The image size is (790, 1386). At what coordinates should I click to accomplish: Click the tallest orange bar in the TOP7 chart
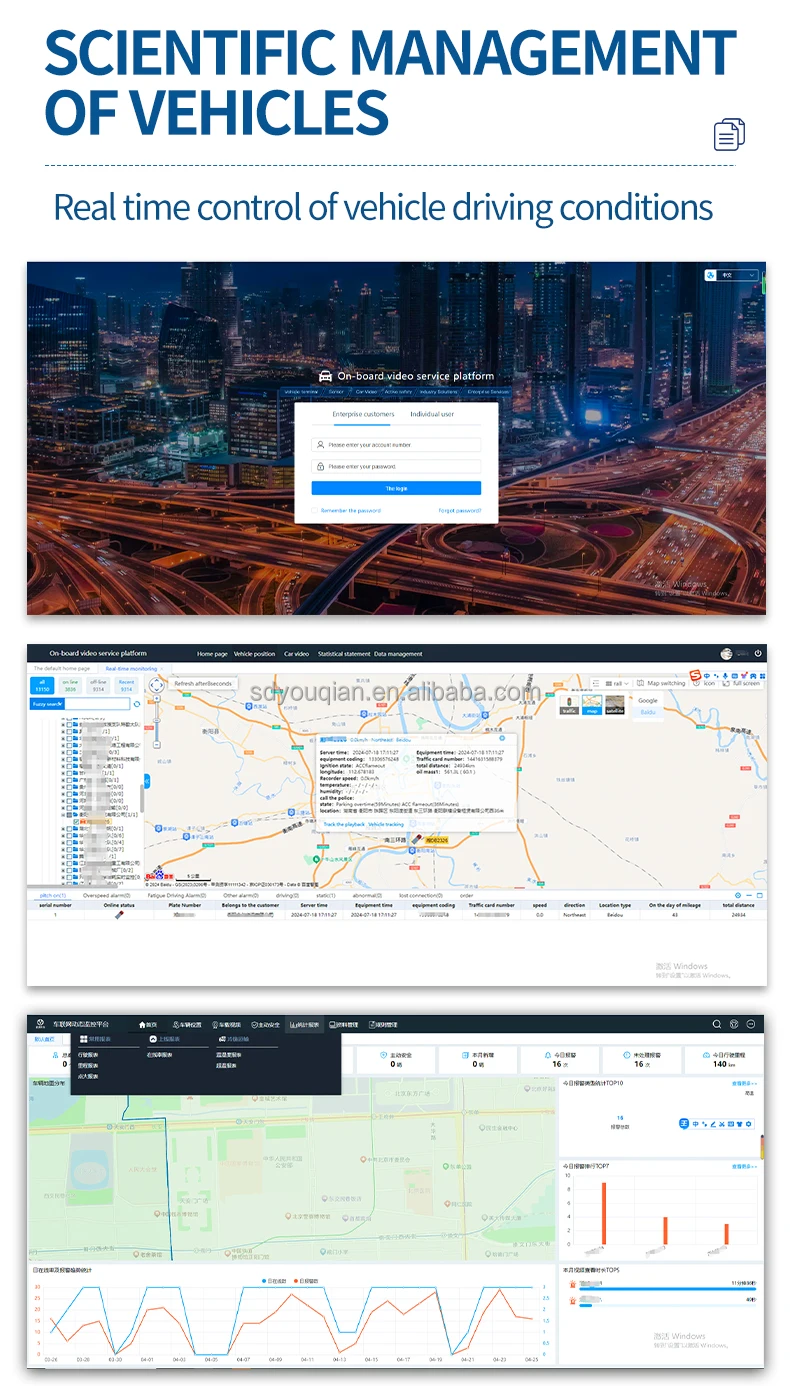[x=603, y=1213]
